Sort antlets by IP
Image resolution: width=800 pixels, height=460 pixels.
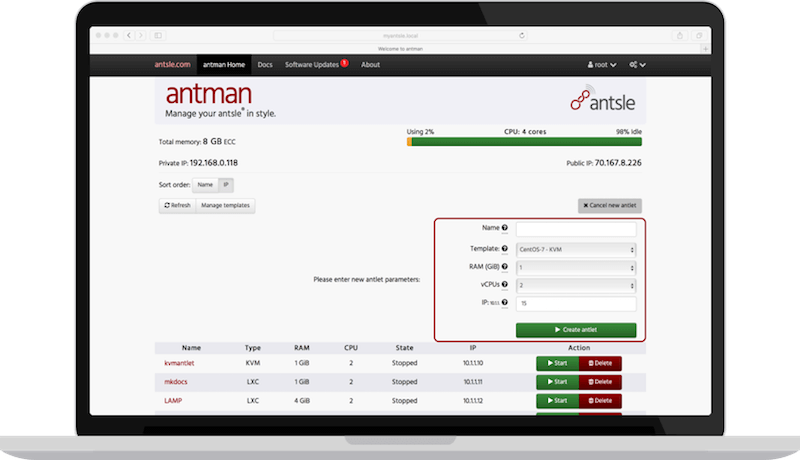click(226, 185)
